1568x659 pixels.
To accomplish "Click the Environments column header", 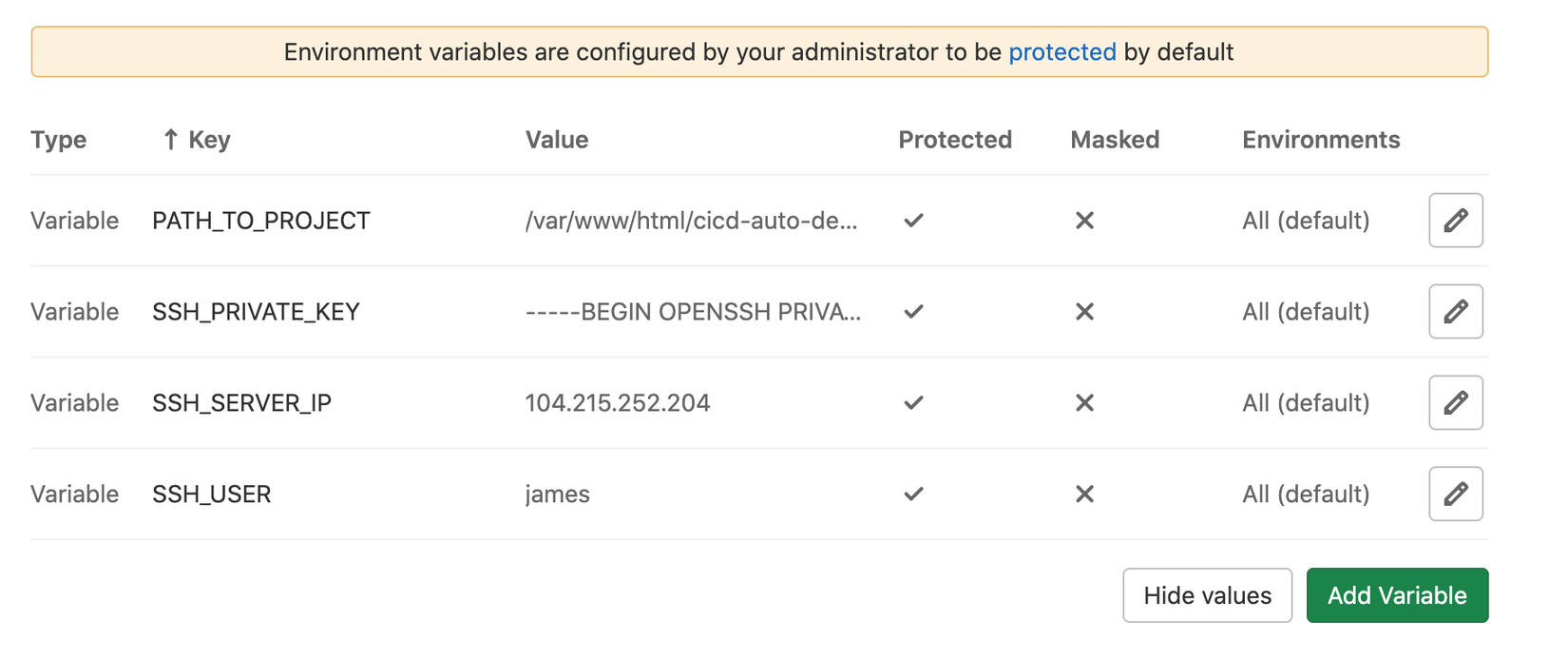I will (1320, 140).
